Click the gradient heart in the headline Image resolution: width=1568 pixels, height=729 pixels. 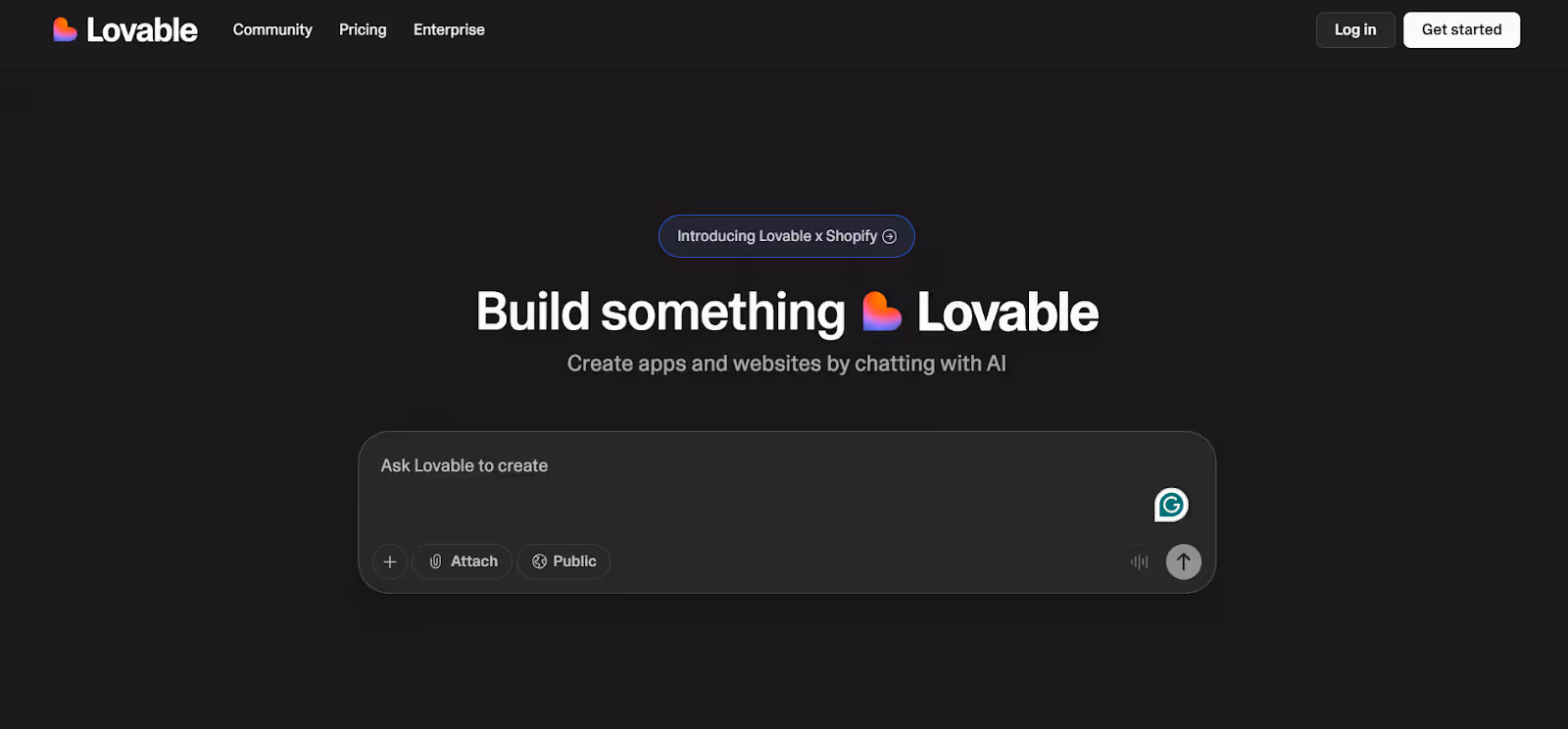coord(881,312)
